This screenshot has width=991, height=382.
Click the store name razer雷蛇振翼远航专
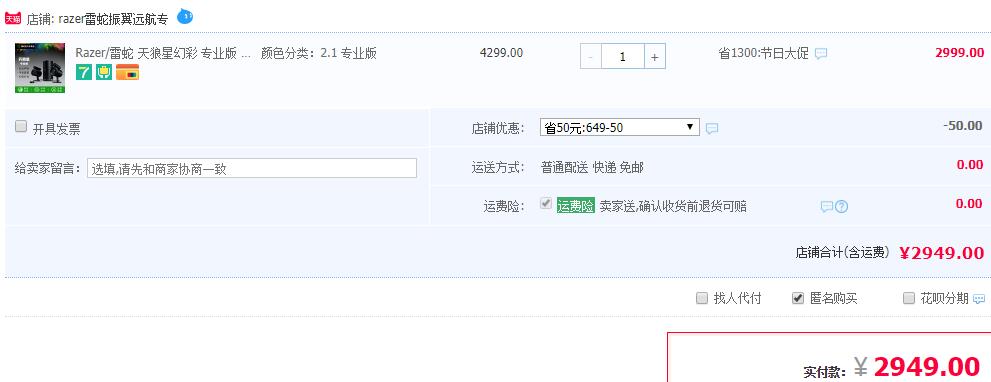pyautogui.click(x=113, y=19)
